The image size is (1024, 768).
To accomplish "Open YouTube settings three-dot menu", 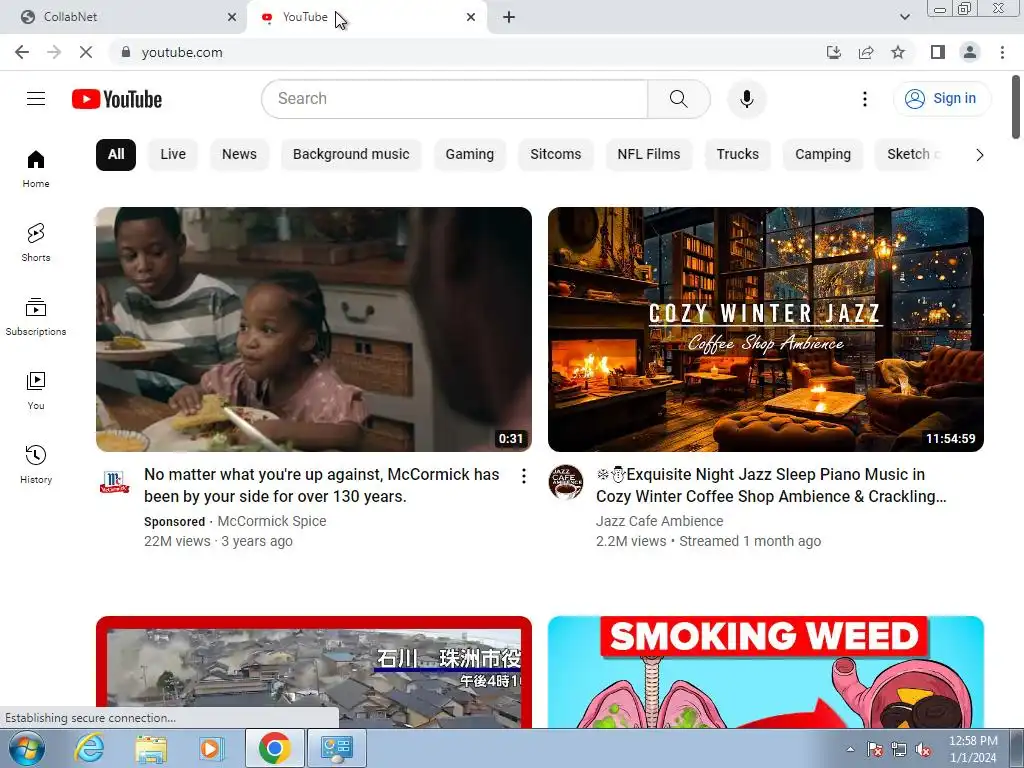I will (x=865, y=99).
